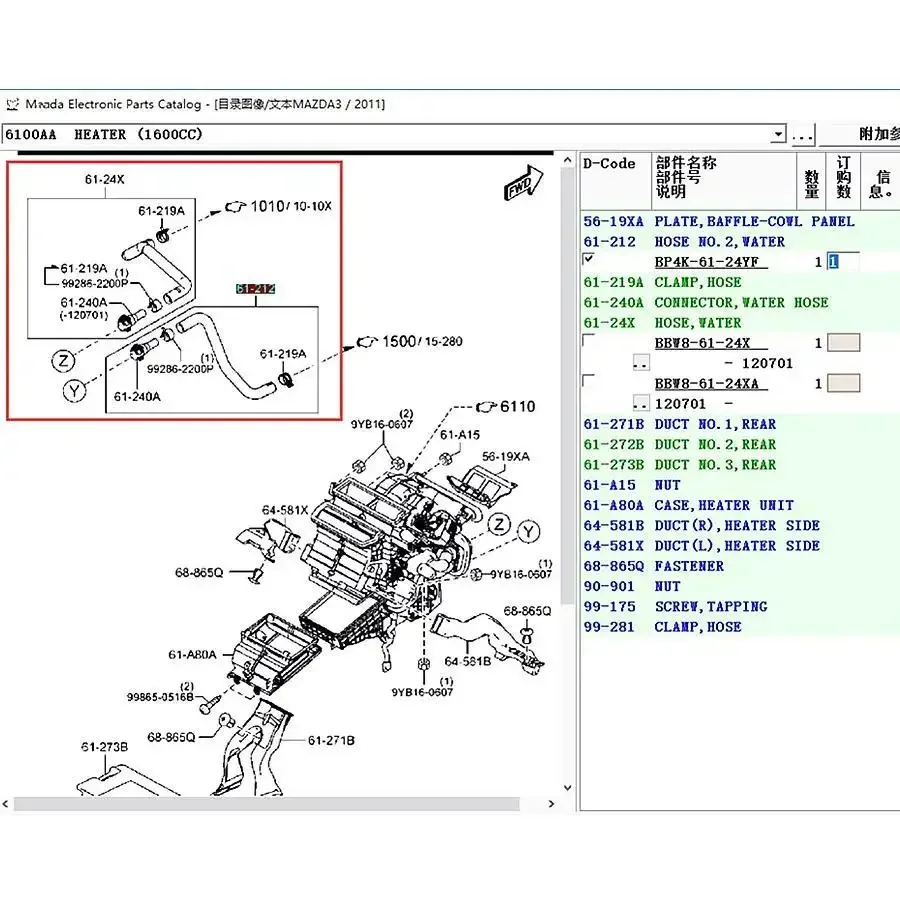Click the 99865-0516B screw label in diagram
Screen dimensions: 900x900
click(160, 697)
